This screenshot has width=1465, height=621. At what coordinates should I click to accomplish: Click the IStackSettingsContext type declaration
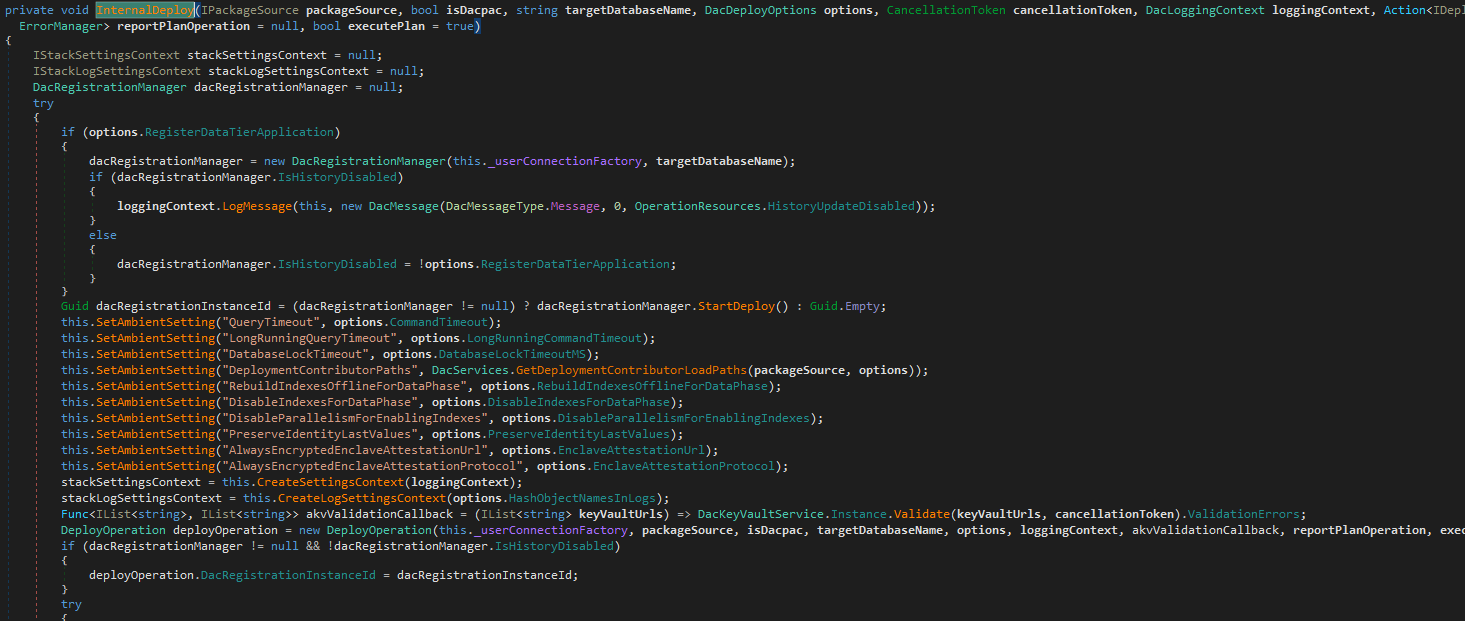[x=106, y=55]
